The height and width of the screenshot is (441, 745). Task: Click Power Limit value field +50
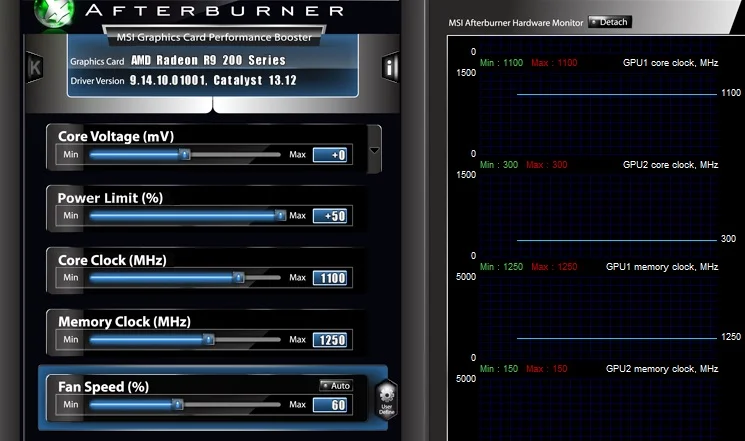pos(330,216)
